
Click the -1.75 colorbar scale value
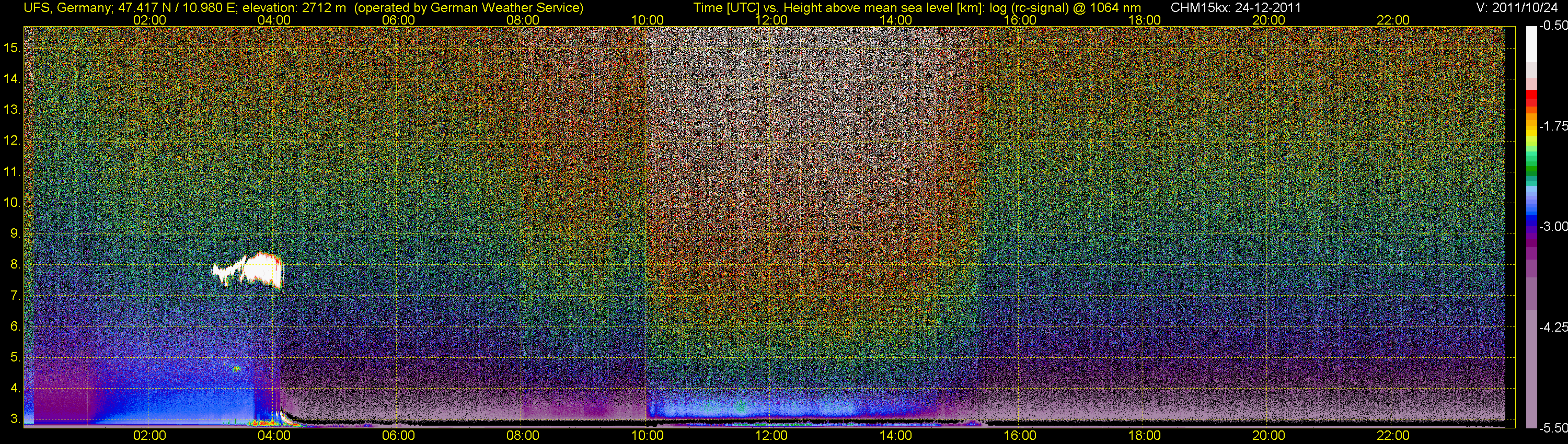(x=1553, y=126)
